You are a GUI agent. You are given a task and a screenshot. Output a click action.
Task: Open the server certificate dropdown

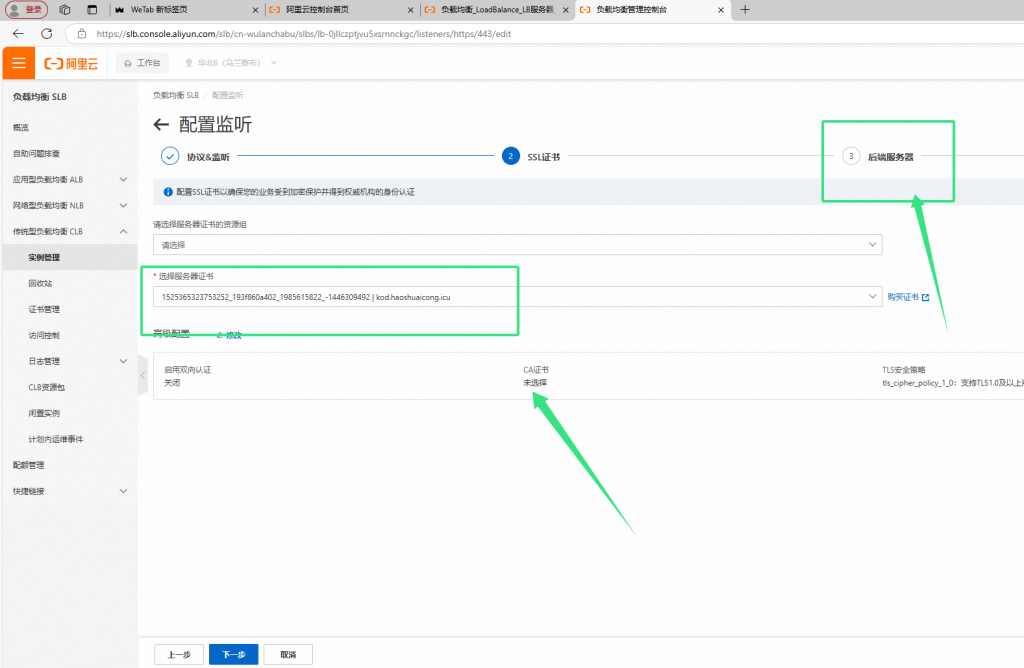[517, 297]
